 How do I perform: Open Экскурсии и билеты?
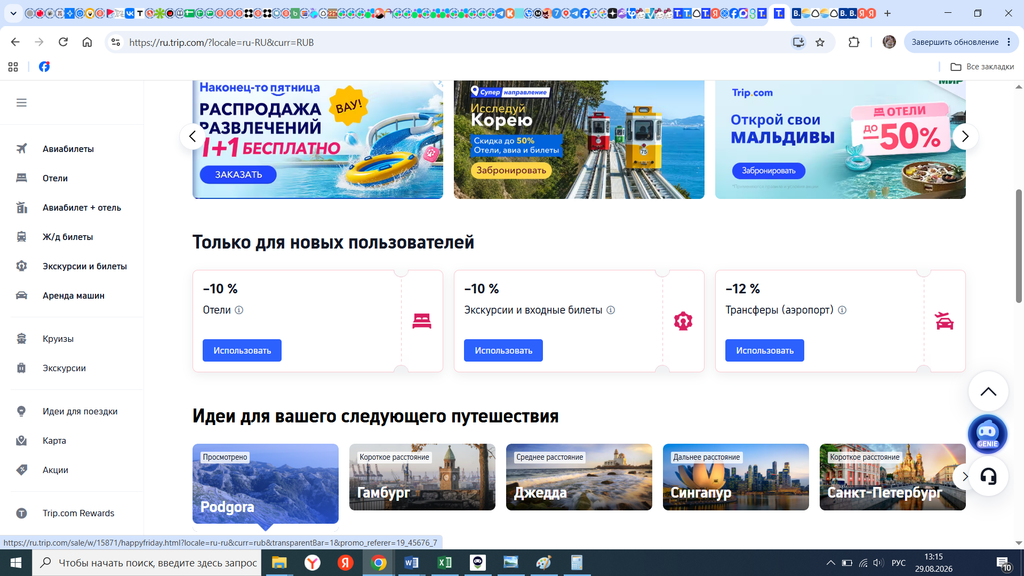tap(84, 266)
